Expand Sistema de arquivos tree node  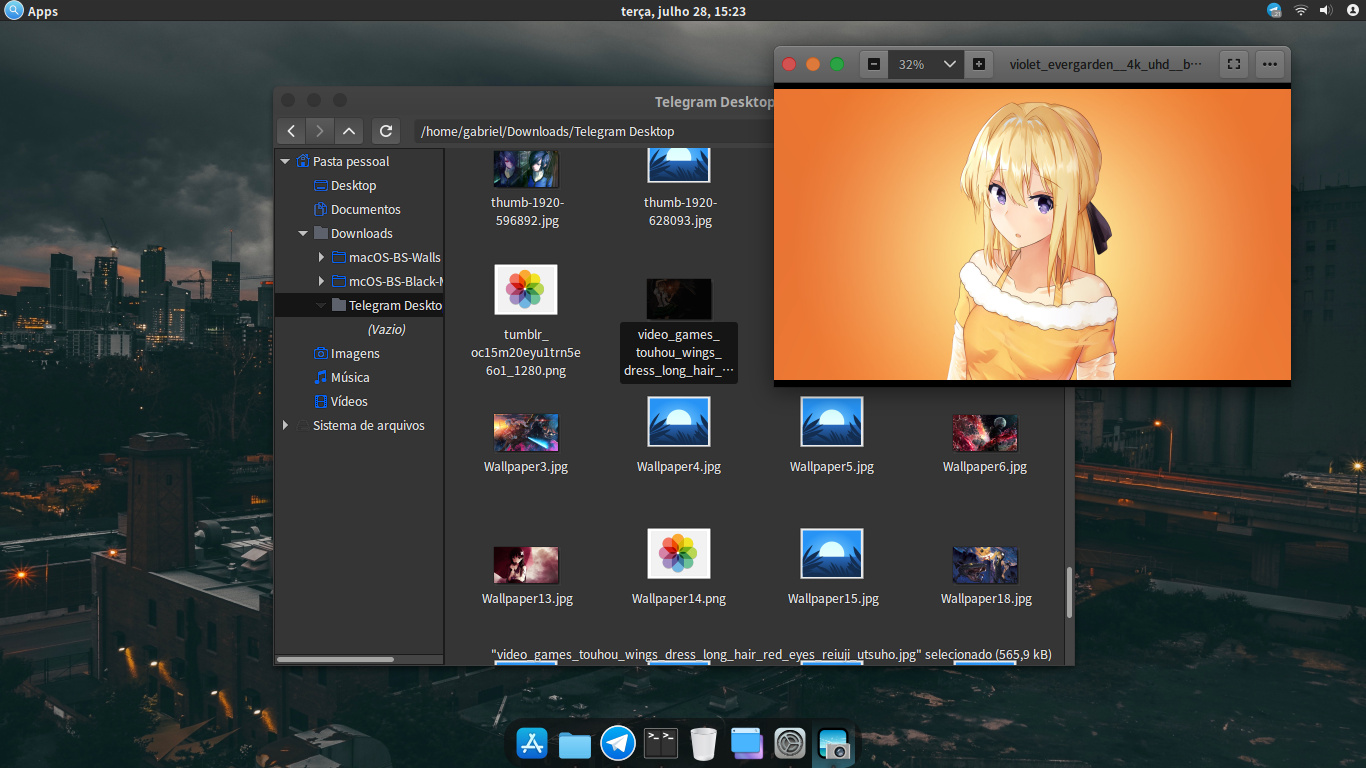click(286, 426)
